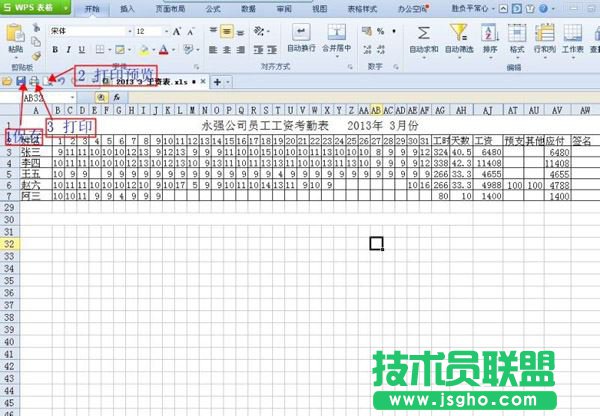The height and width of the screenshot is (416, 600).
Task: Select the Format Painter brush icon
Action: (x=36, y=56)
